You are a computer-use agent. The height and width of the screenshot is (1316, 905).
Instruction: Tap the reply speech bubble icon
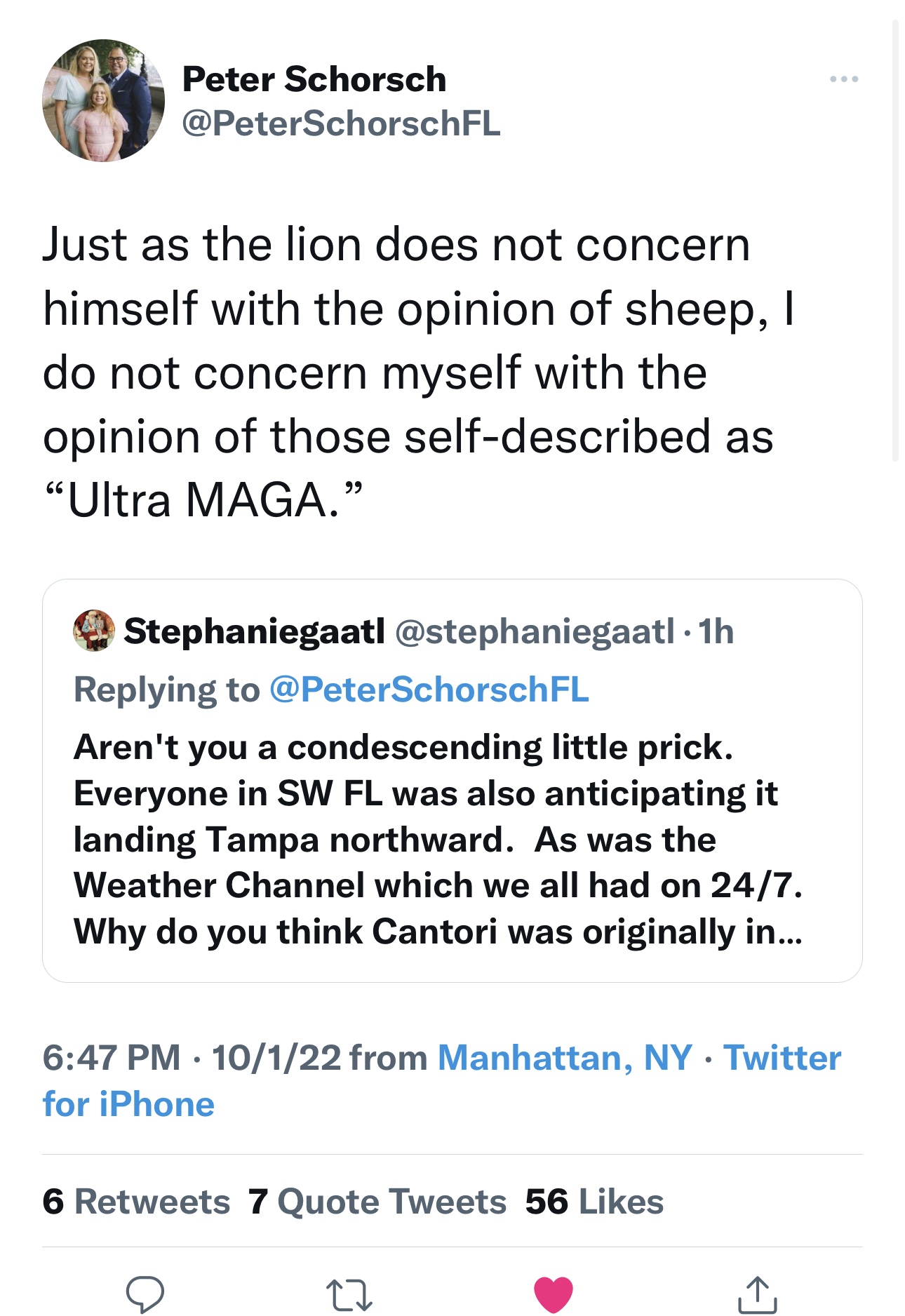(145, 1293)
